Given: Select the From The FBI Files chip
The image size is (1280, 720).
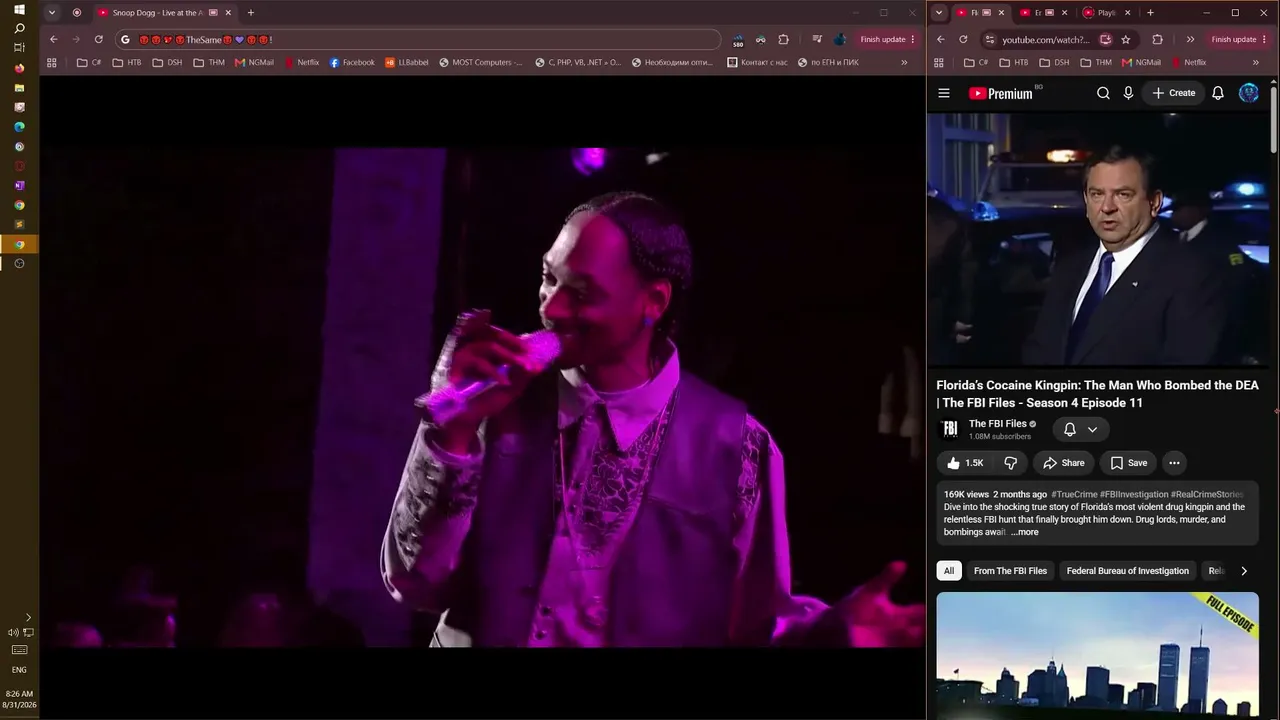Looking at the screenshot, I should [1010, 571].
